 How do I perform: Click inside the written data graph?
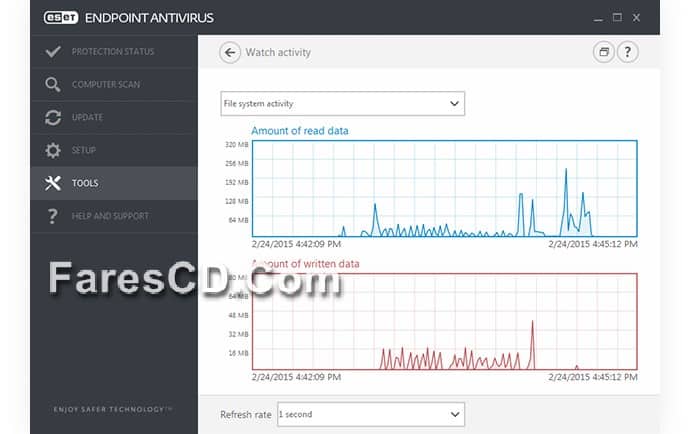(444, 321)
